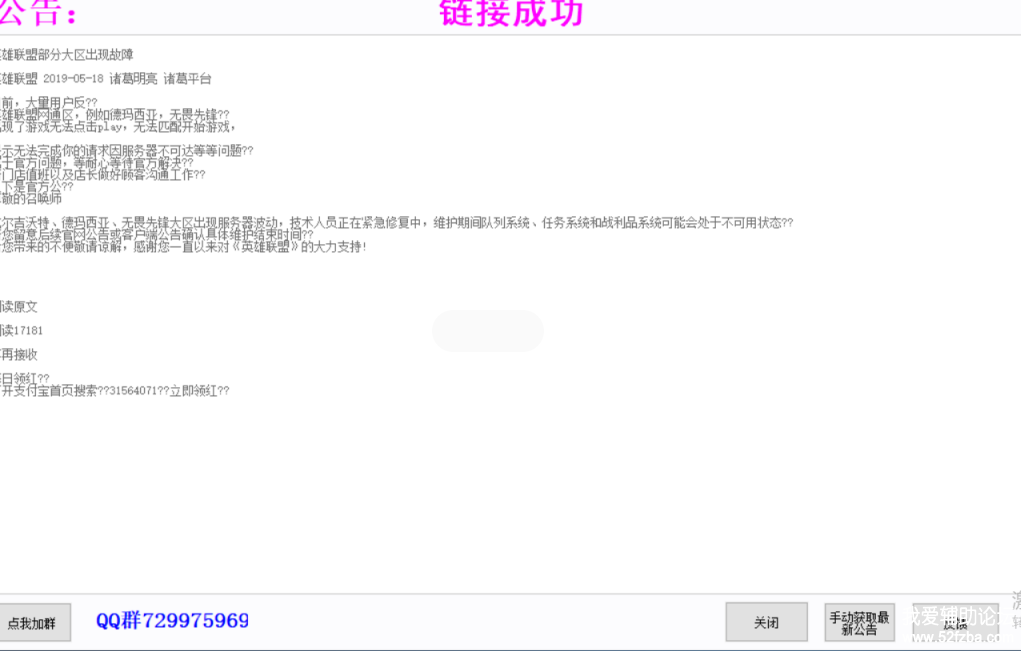Click the 再接收 text line
This screenshot has width=1021, height=651.
tap(19, 355)
